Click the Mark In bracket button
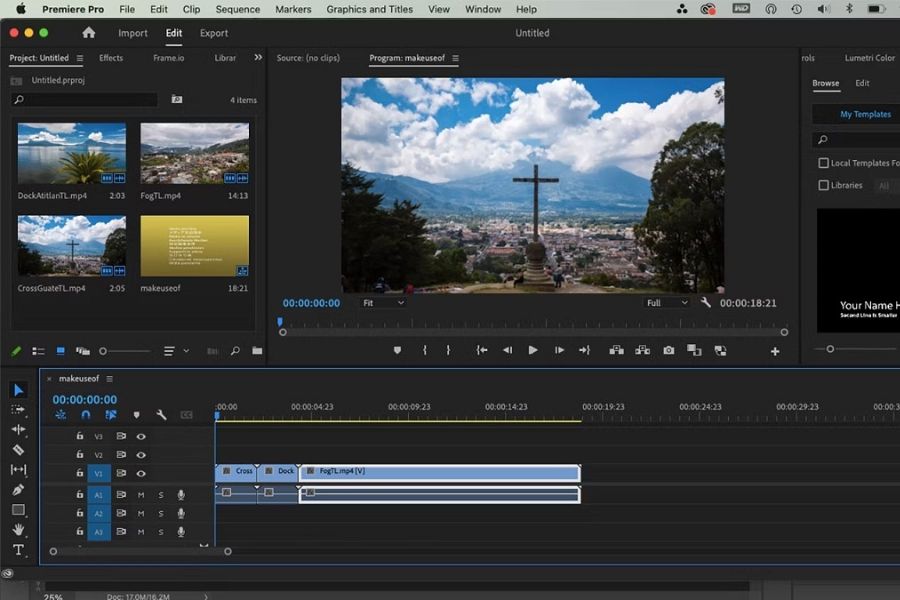 [425, 350]
